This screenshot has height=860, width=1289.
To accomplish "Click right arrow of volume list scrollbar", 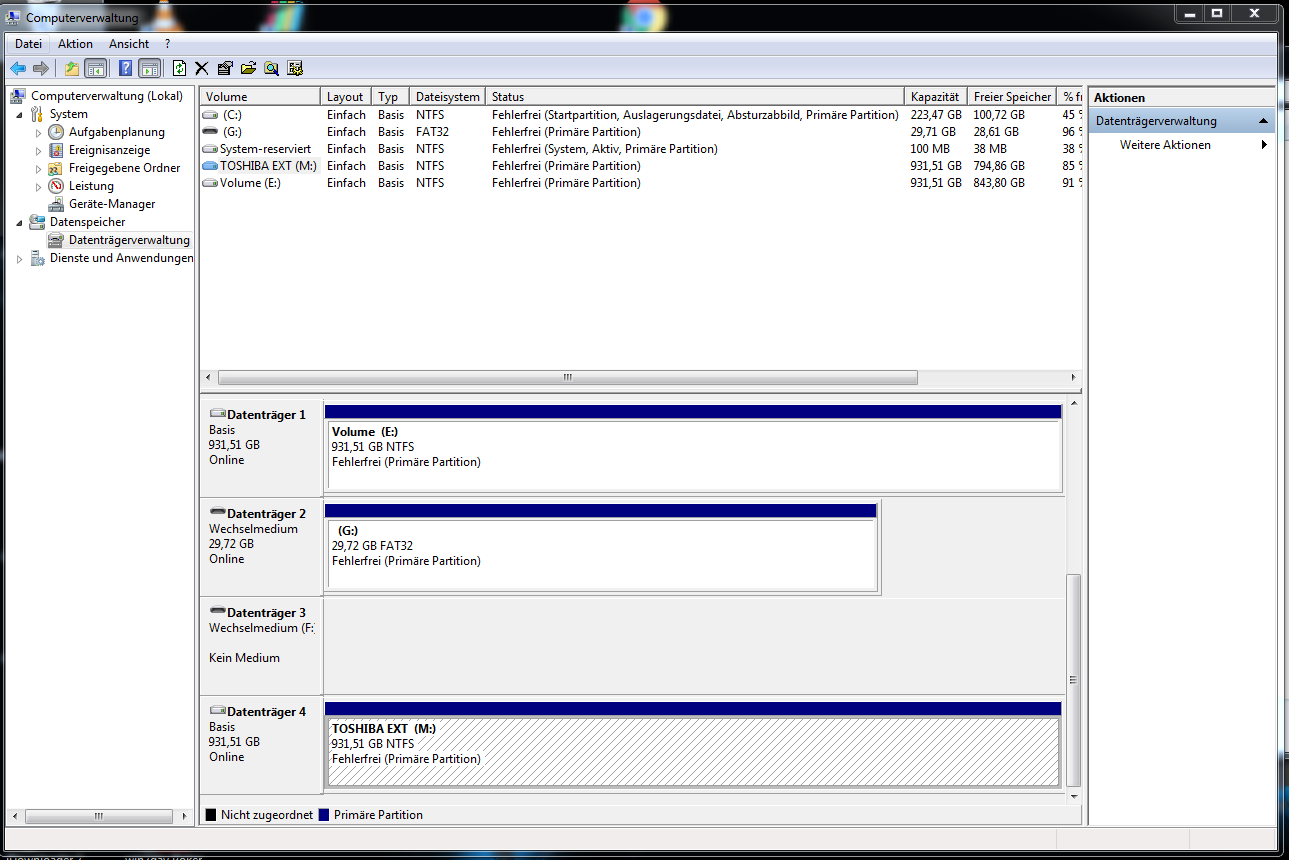I will pos(1074,378).
